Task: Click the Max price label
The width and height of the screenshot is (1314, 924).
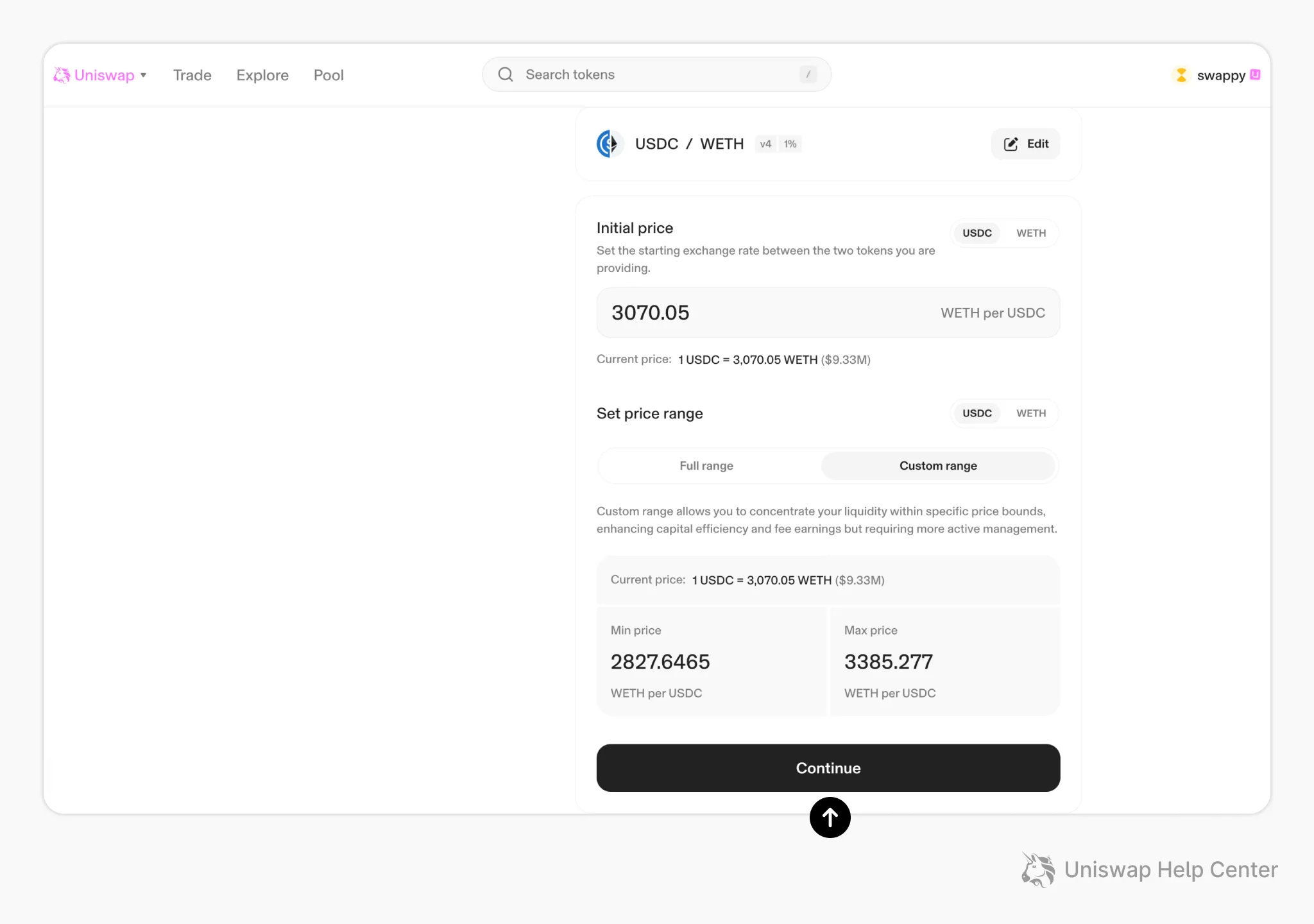Action: pos(871,630)
